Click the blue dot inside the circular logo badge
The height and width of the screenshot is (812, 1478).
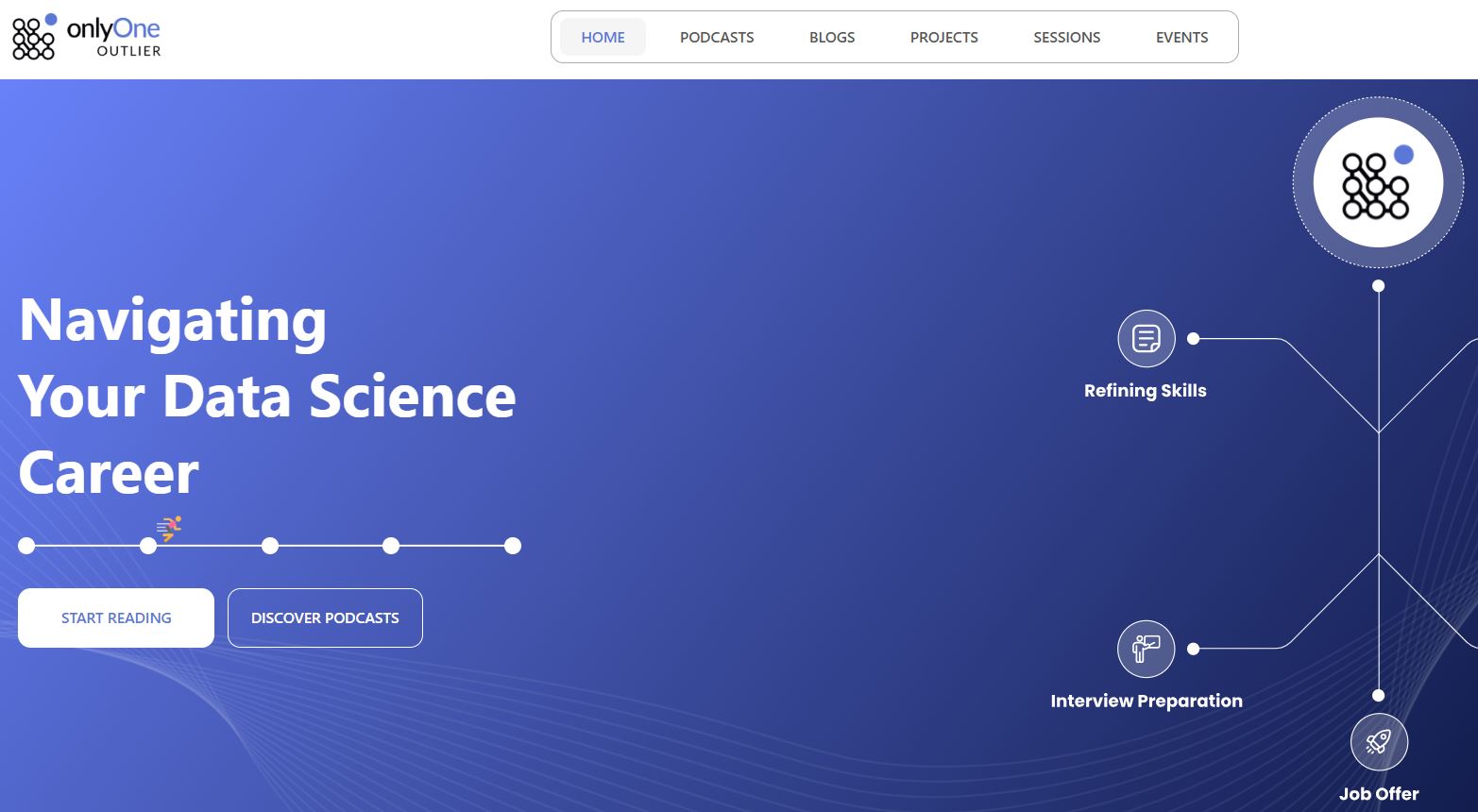click(1403, 153)
